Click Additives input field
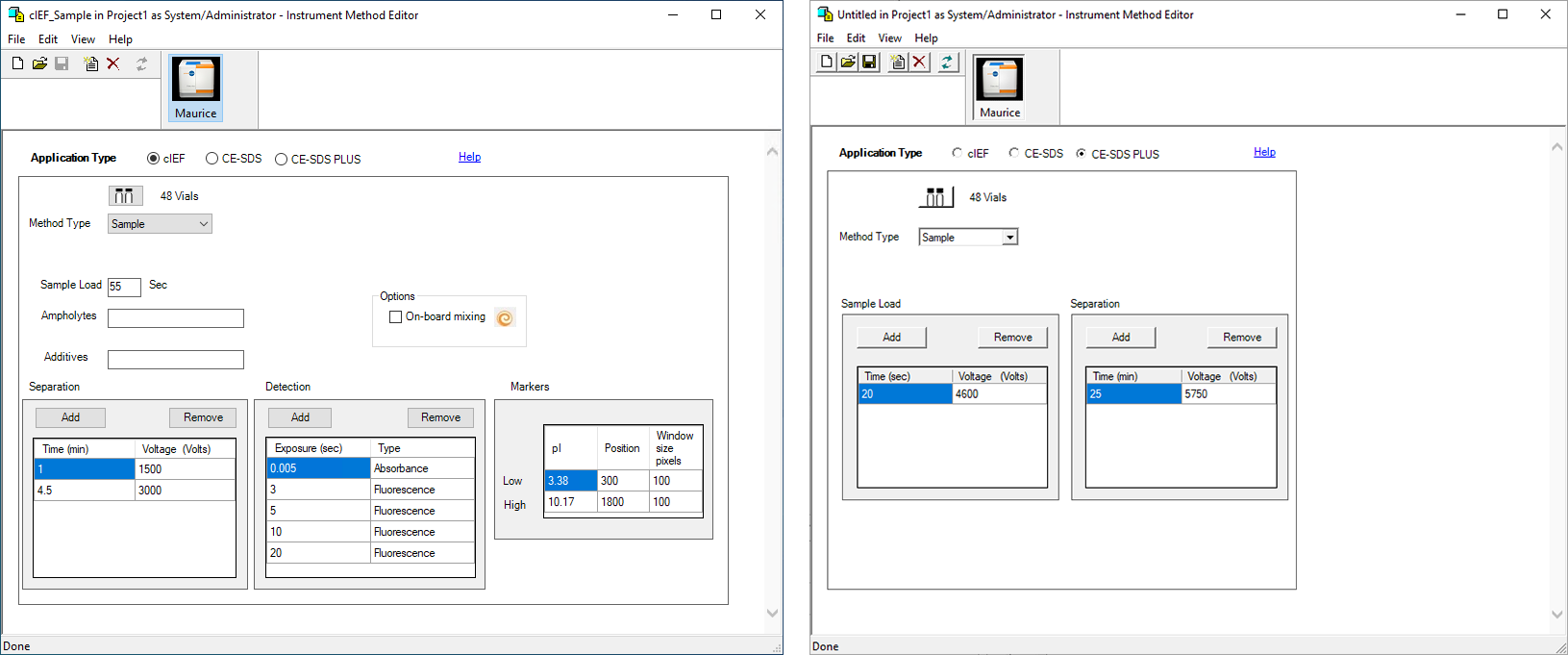 [176, 360]
